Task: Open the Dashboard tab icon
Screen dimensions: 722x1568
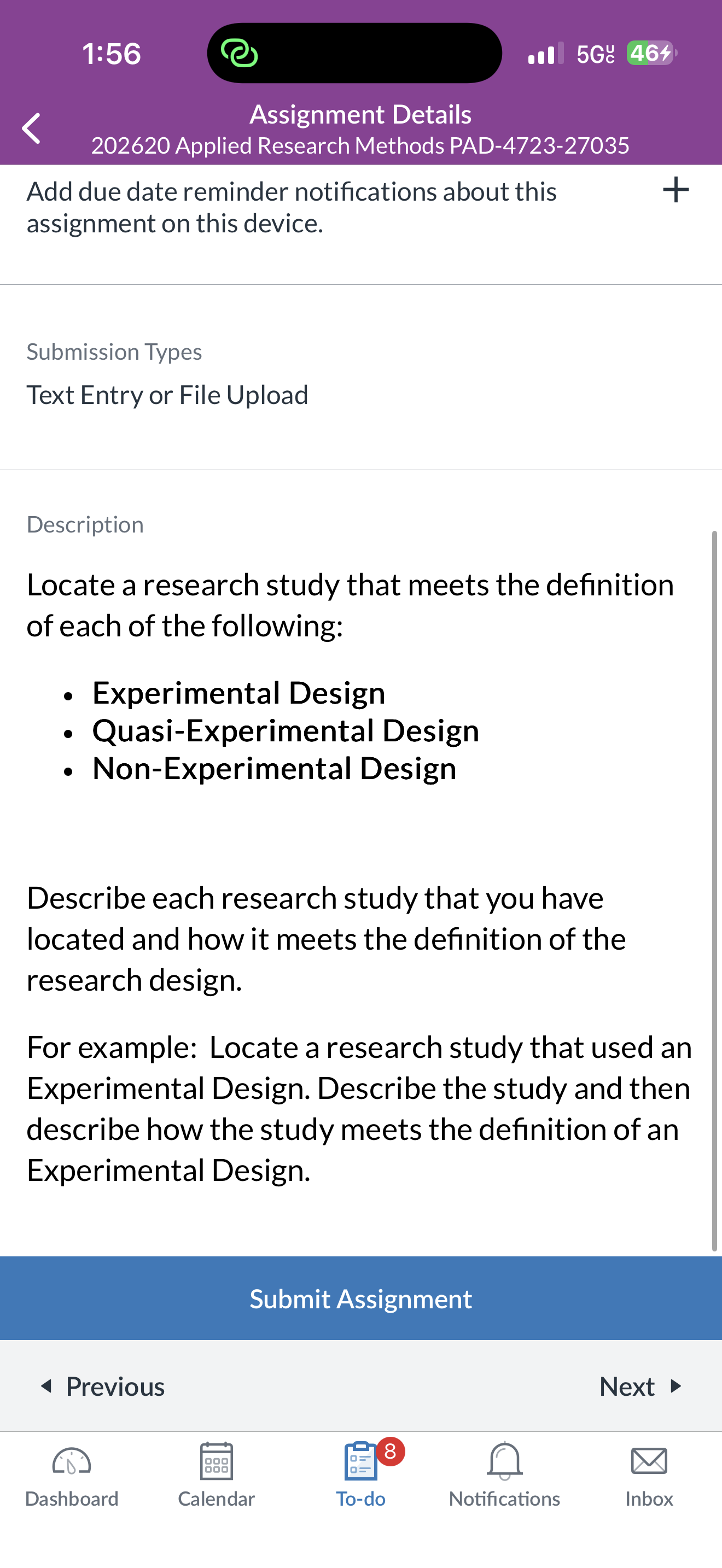Action: [x=72, y=1461]
